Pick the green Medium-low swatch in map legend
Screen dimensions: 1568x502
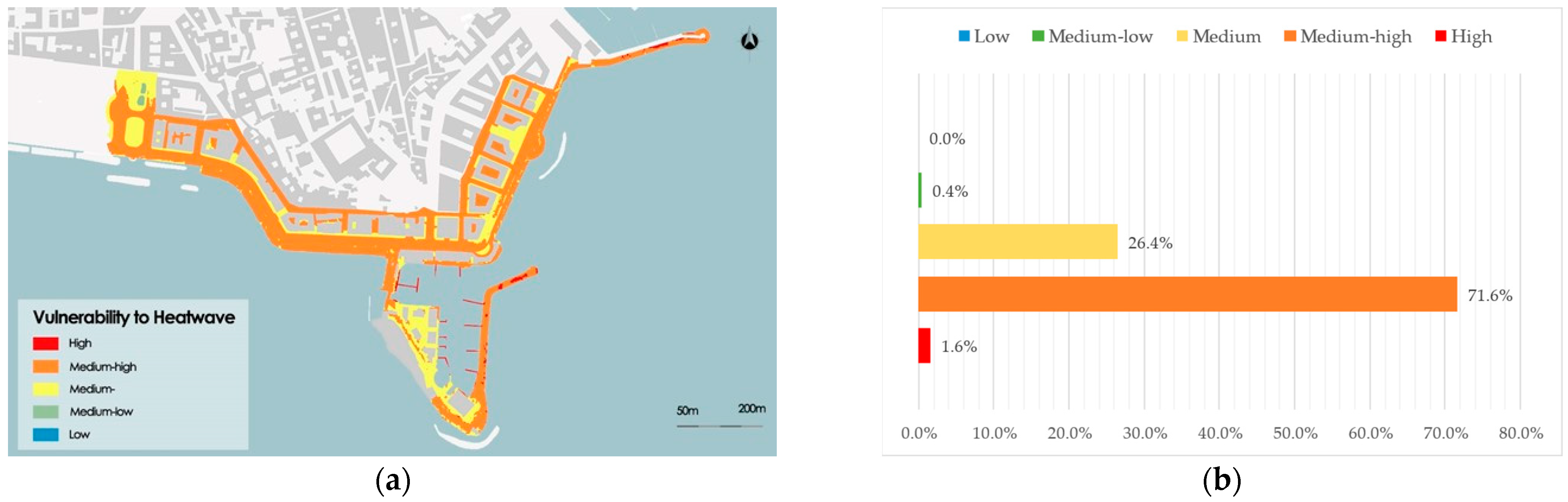pos(46,412)
